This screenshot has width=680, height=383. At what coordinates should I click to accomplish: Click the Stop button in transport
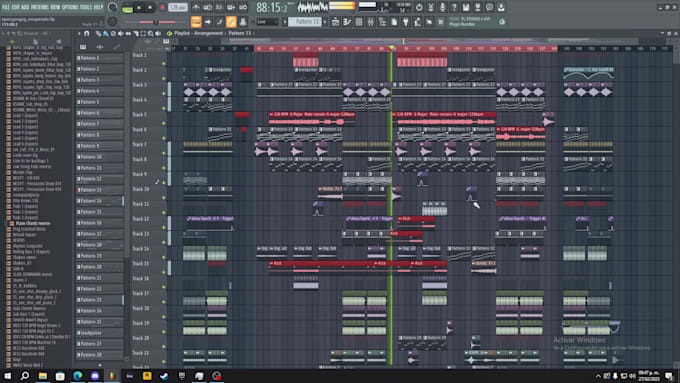point(150,8)
